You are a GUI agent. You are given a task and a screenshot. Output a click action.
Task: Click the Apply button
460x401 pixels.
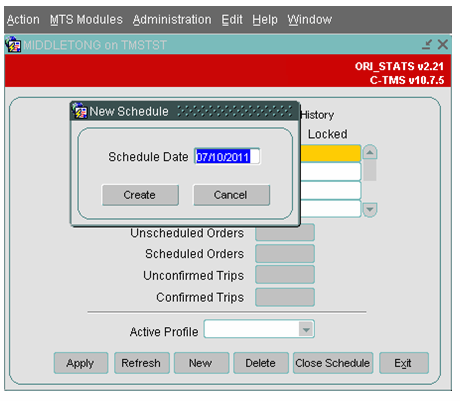tap(81, 363)
